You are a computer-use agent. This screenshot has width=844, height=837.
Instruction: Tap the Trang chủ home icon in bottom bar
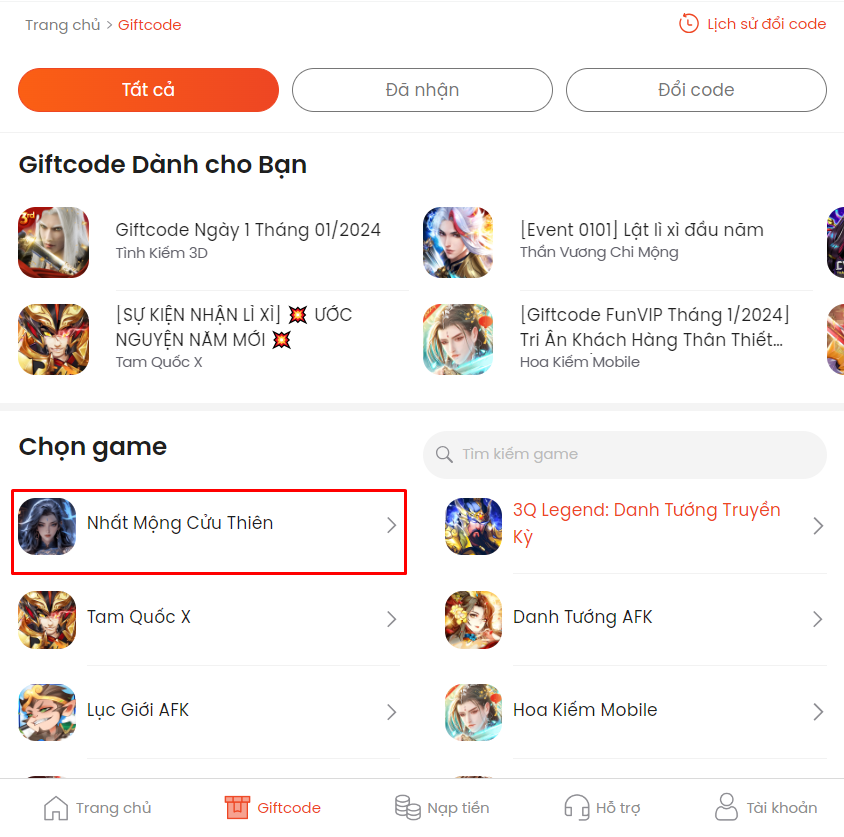coord(56,807)
